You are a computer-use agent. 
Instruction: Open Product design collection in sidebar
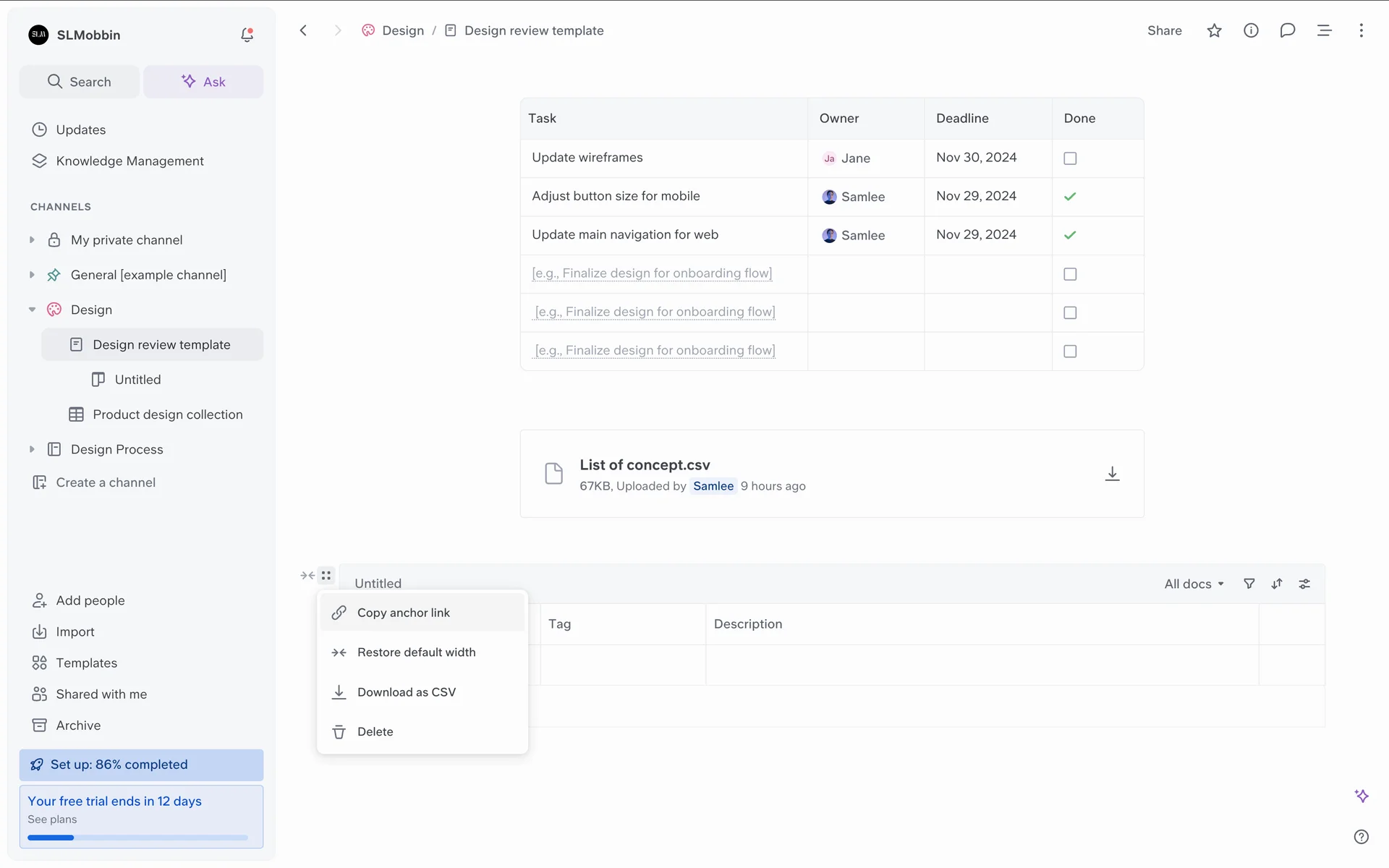(167, 414)
